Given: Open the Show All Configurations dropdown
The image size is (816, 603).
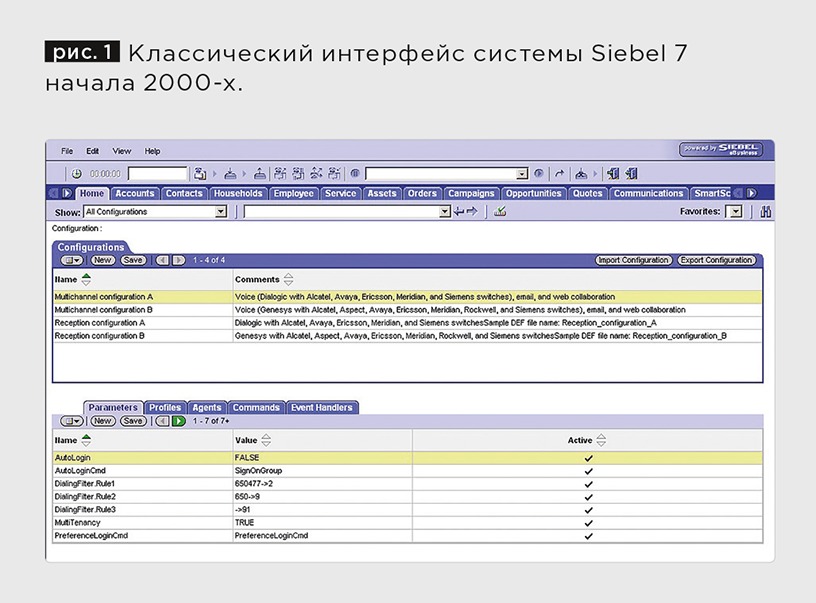Looking at the screenshot, I should click(221, 211).
